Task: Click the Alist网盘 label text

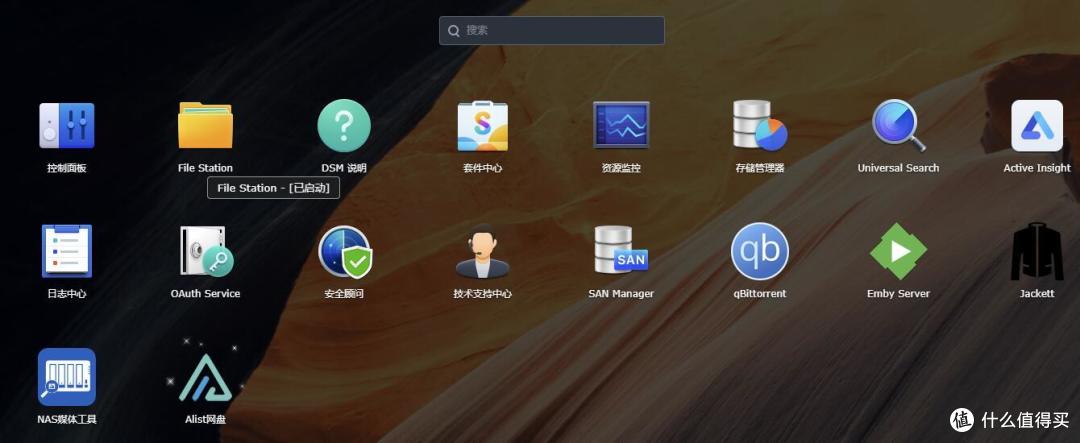Action: [205, 419]
